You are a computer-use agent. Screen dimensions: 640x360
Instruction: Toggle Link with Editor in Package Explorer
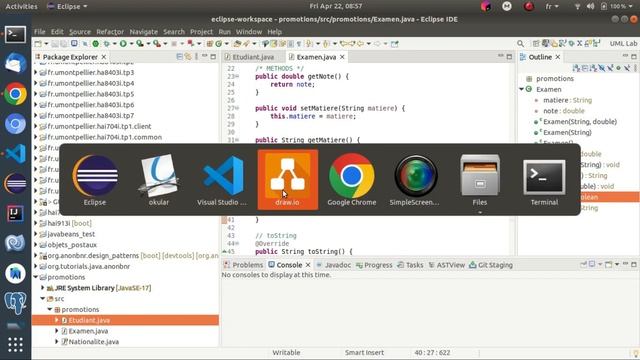tap(187, 57)
